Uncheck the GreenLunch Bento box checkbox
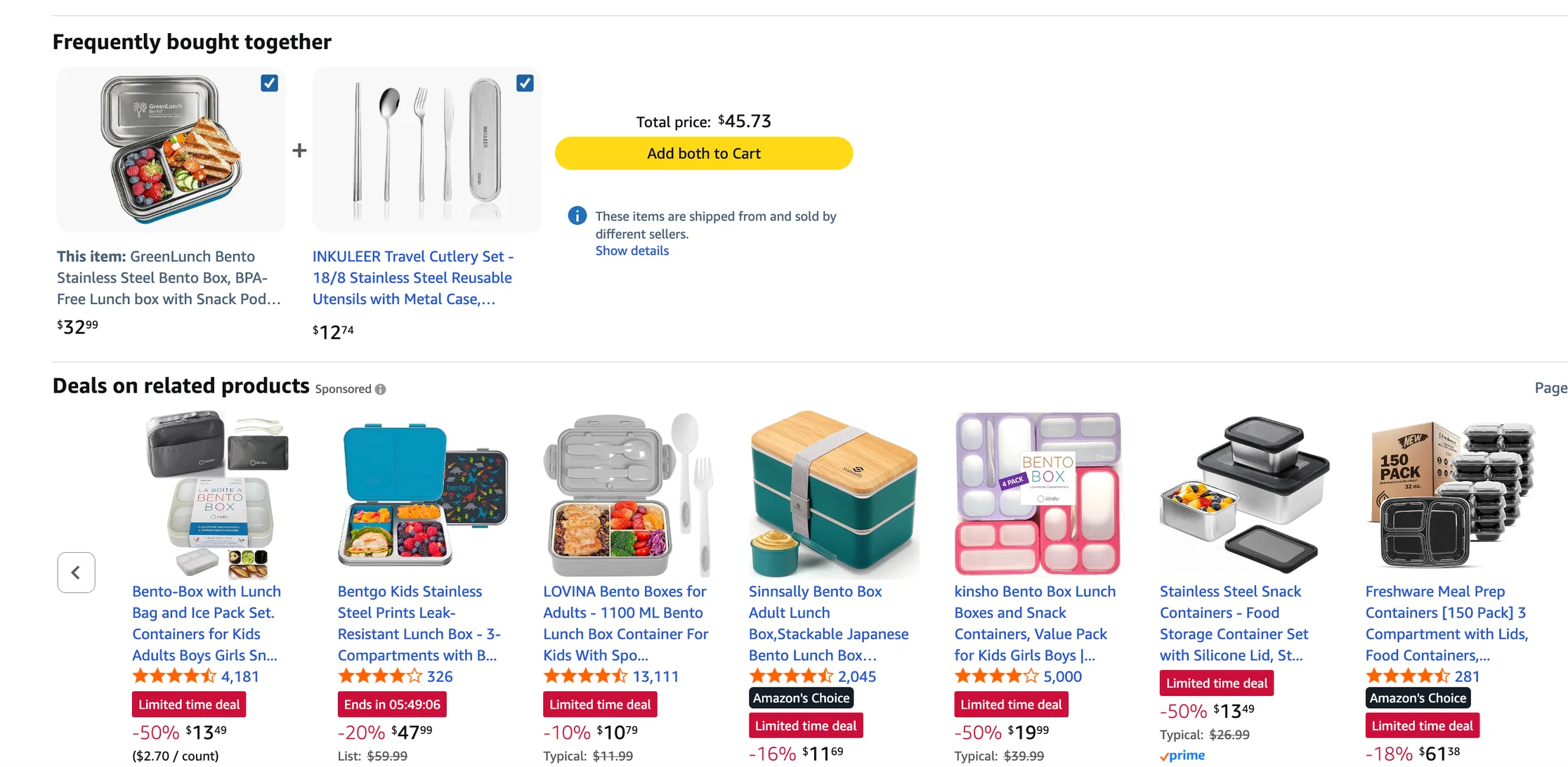 coord(269,83)
